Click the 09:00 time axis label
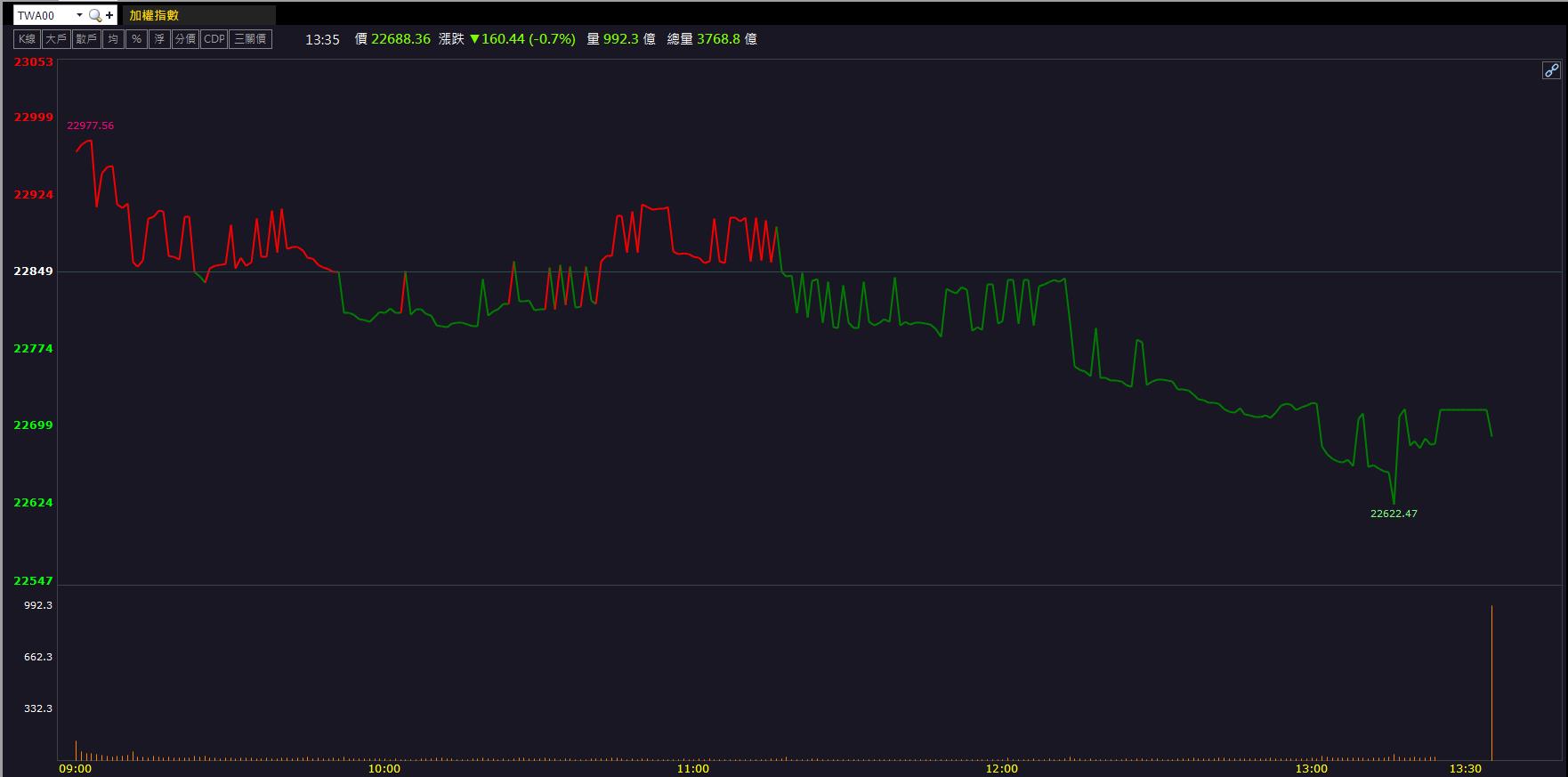This screenshot has width=1568, height=777. 75,768
